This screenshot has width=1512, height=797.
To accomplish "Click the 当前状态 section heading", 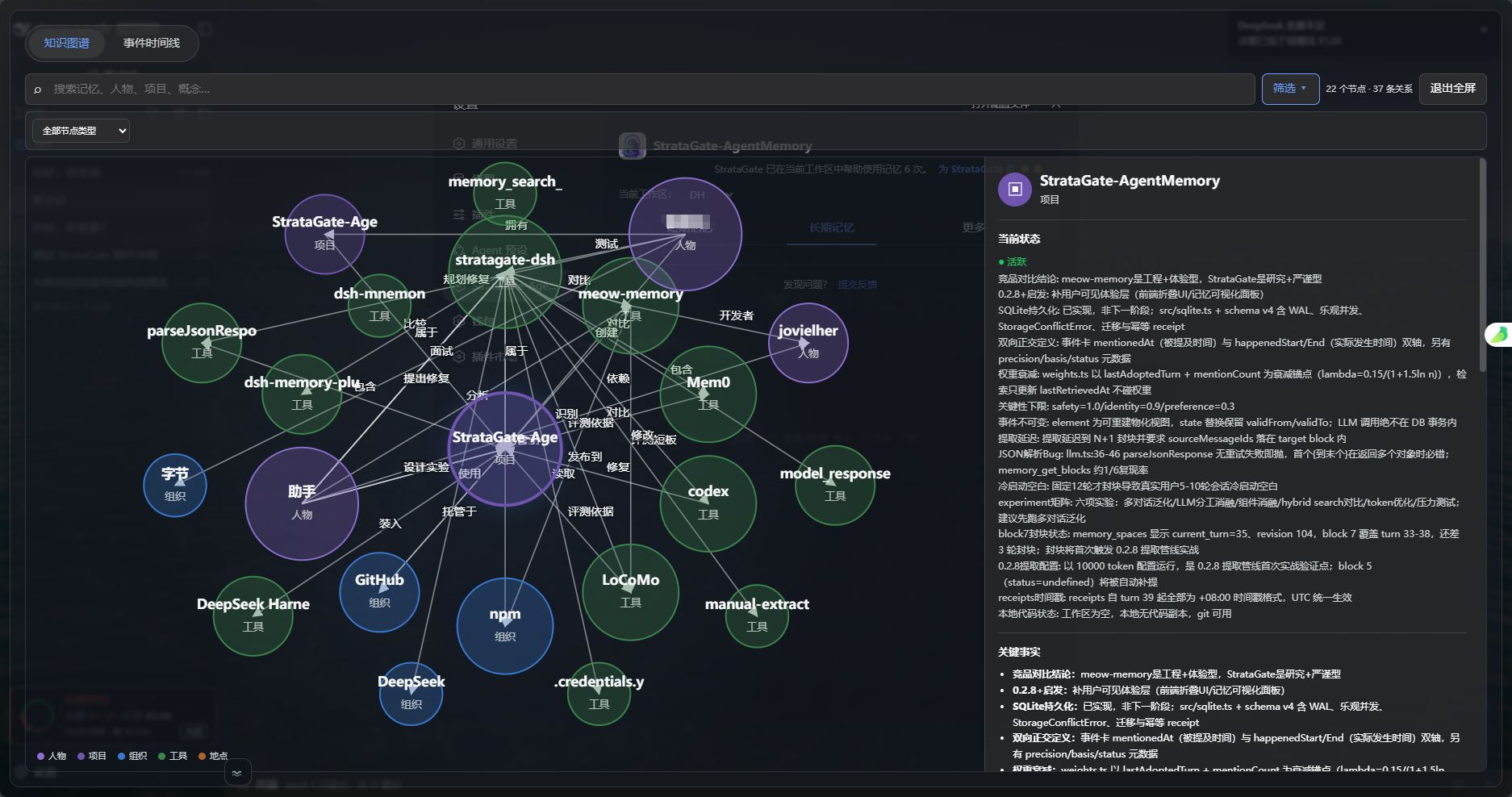I will (1019, 239).
